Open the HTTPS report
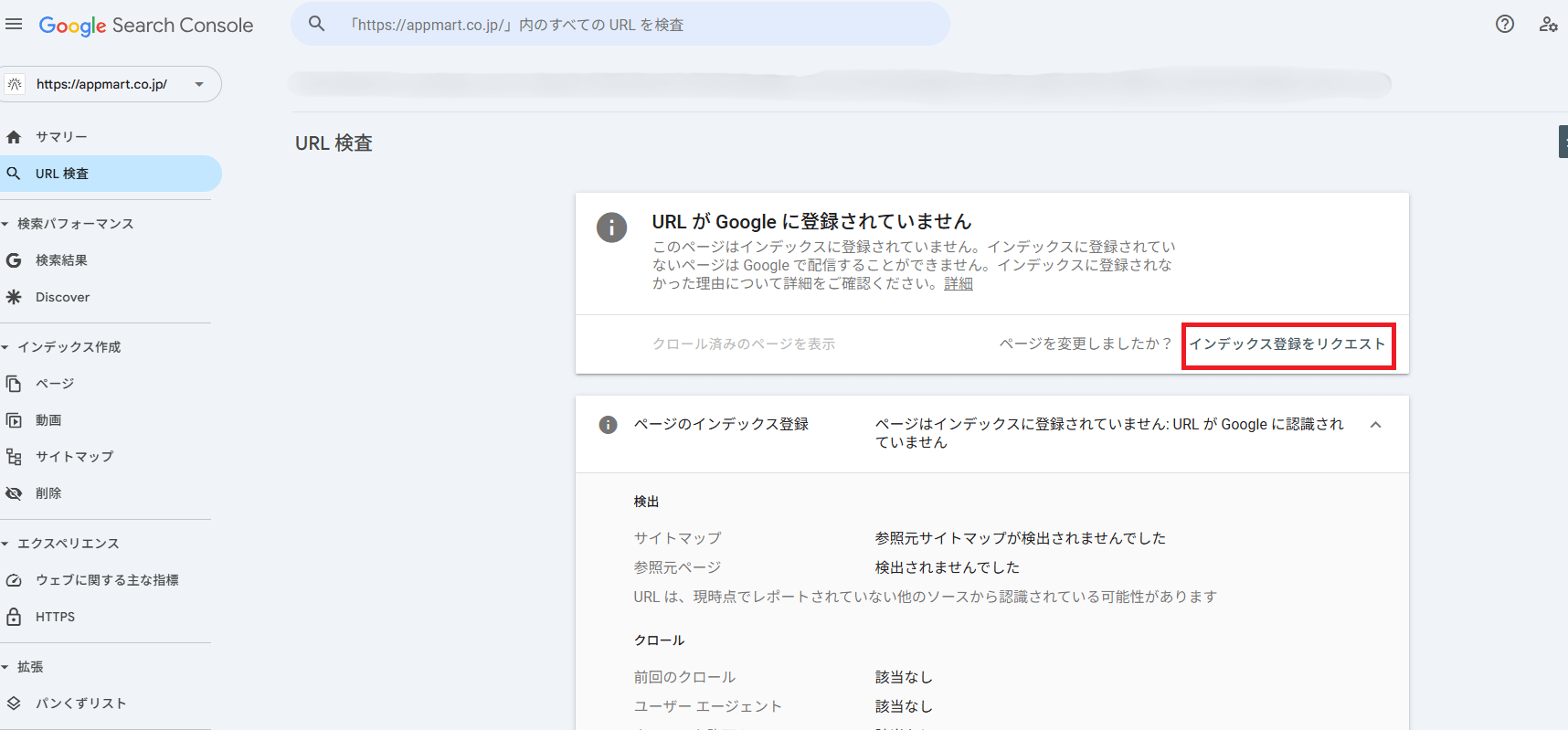This screenshot has width=1568, height=730. click(111, 617)
